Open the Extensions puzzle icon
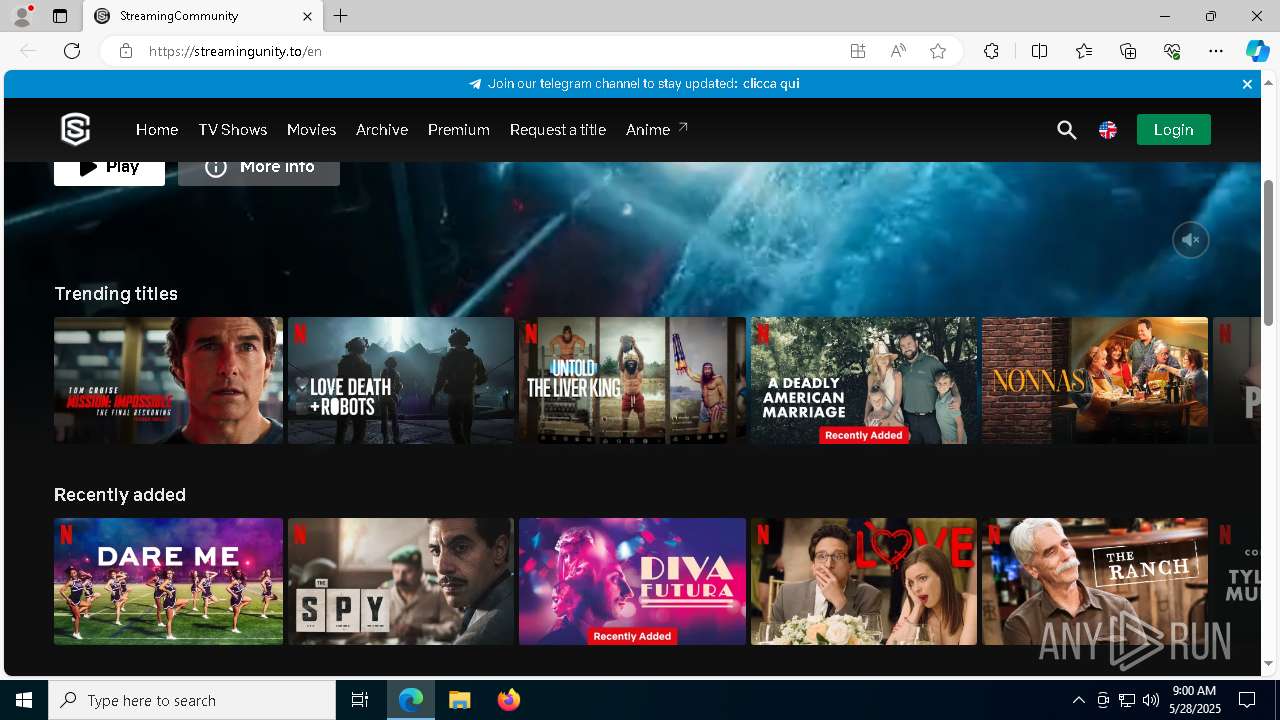This screenshot has height=720, width=1280. pyautogui.click(x=991, y=51)
